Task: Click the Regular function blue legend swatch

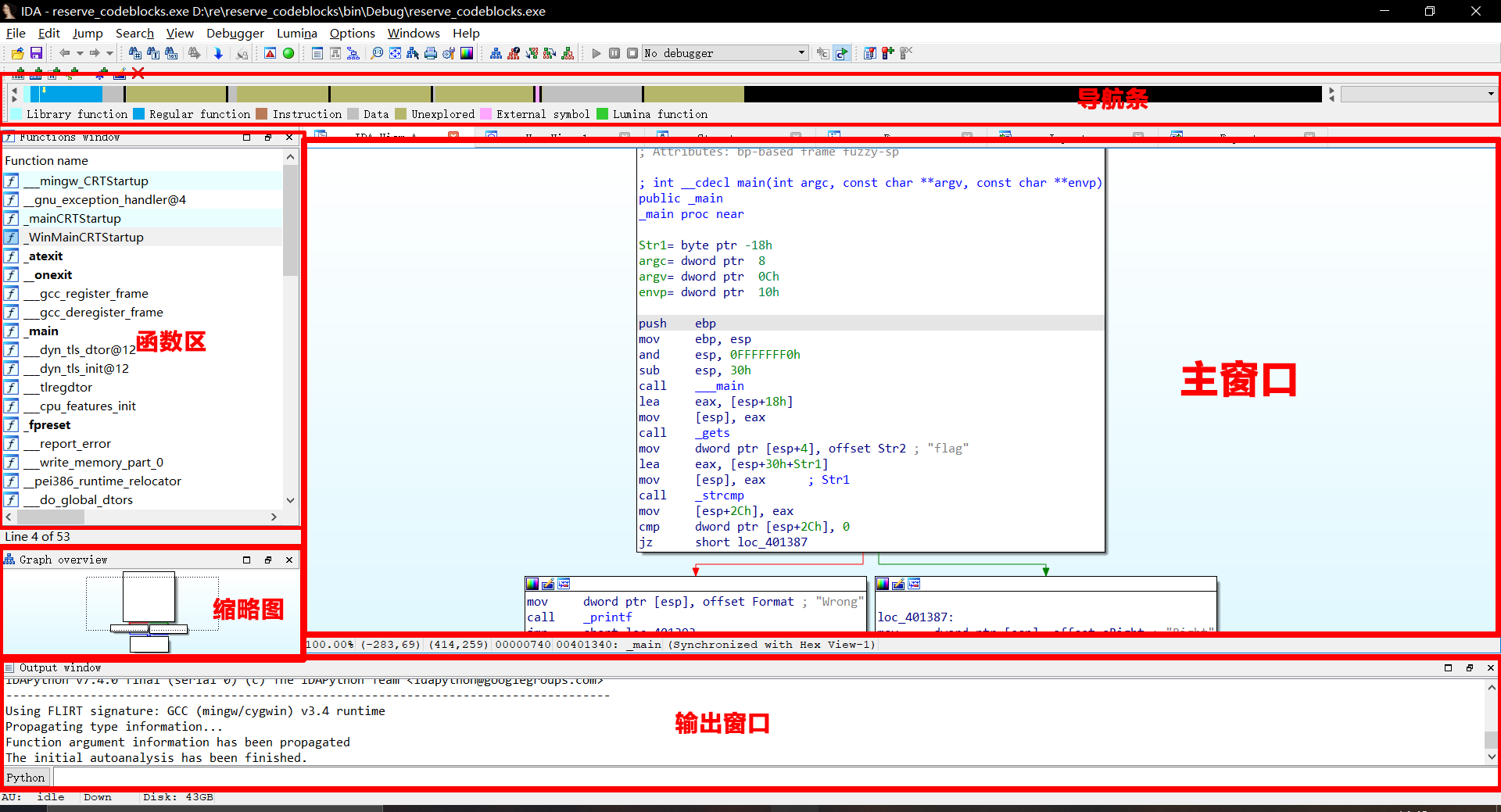Action: pos(138,114)
